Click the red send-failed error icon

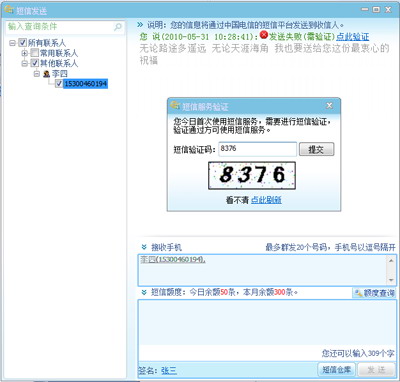pos(264,35)
